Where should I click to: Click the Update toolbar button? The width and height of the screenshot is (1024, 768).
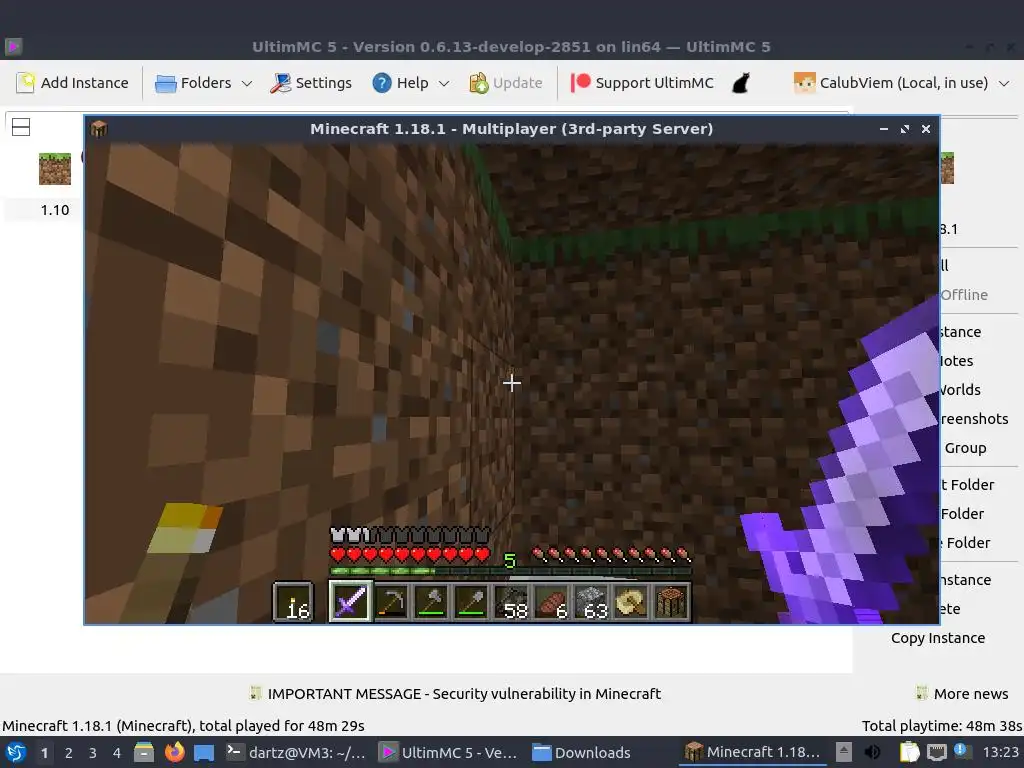[506, 83]
